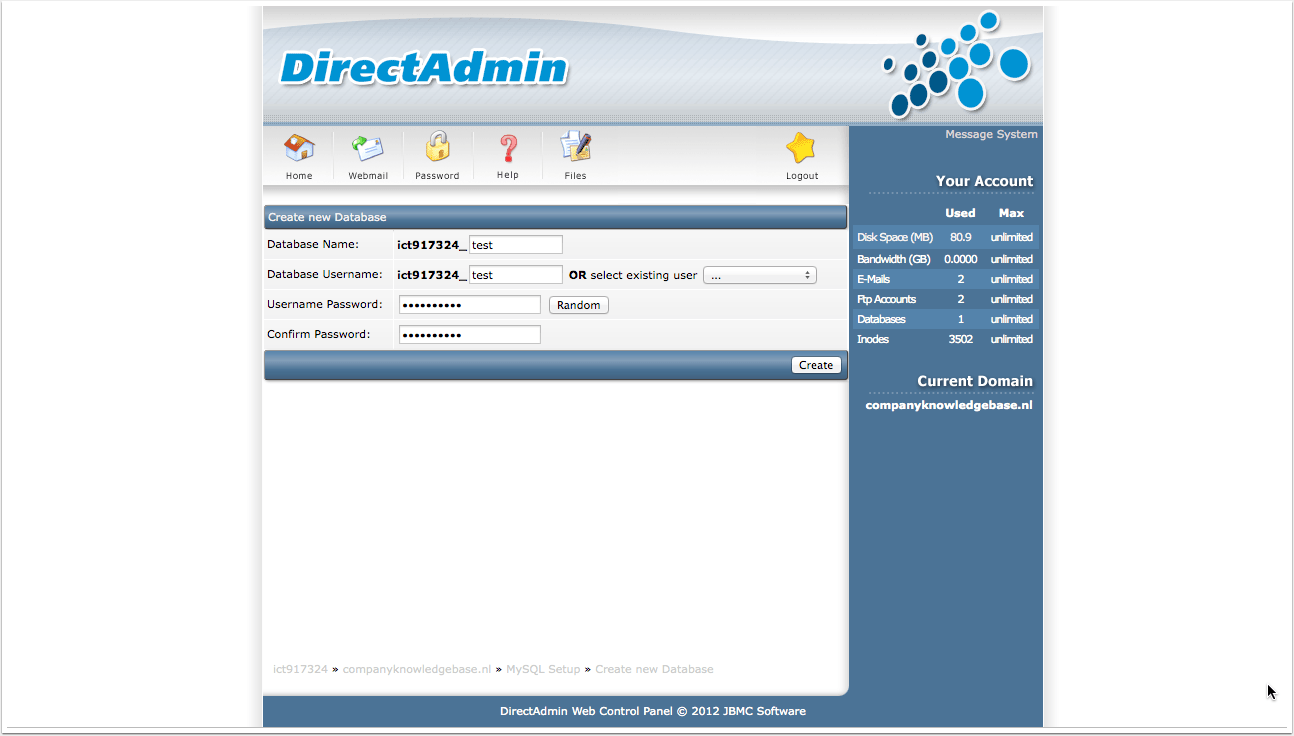Image resolution: width=1294 pixels, height=736 pixels.
Task: Focus the Database Username field
Action: coord(516,275)
